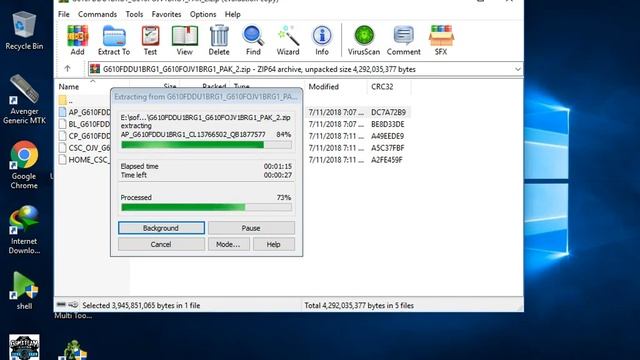This screenshot has height=360, width=640.
Task: Select the HOME_CSC file row
Action: pos(84,159)
